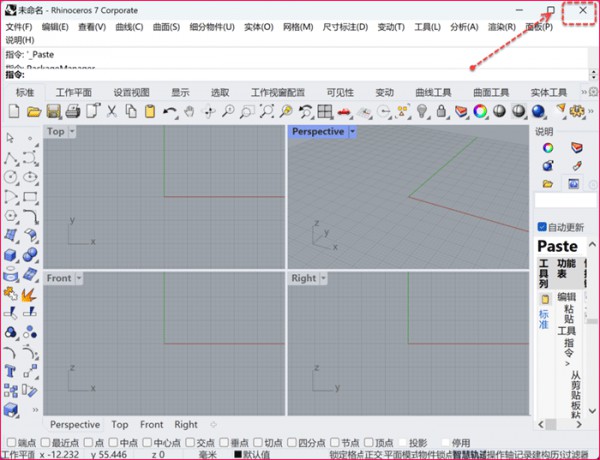The width and height of the screenshot is (600, 460).
Task: Click the right panel search field
Action: tap(566, 200)
